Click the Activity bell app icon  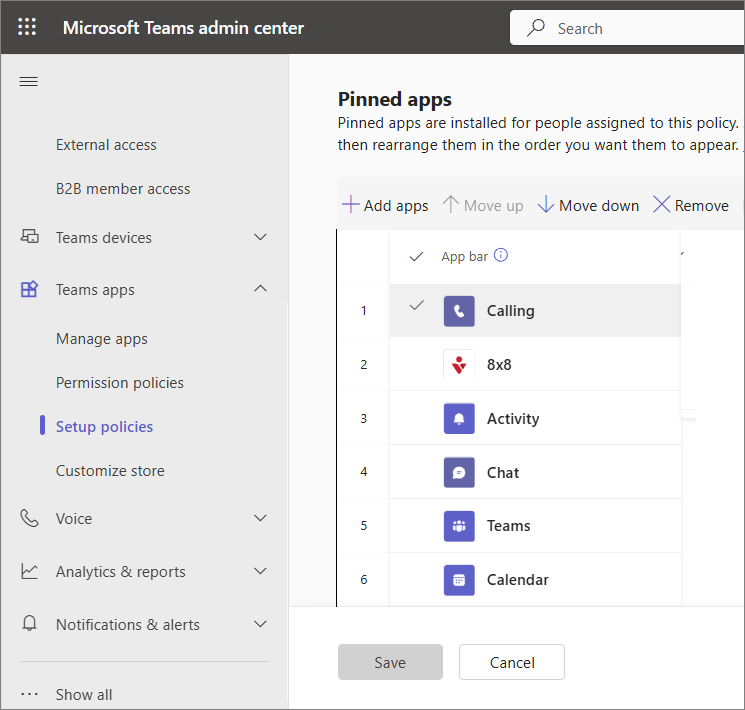(x=459, y=419)
